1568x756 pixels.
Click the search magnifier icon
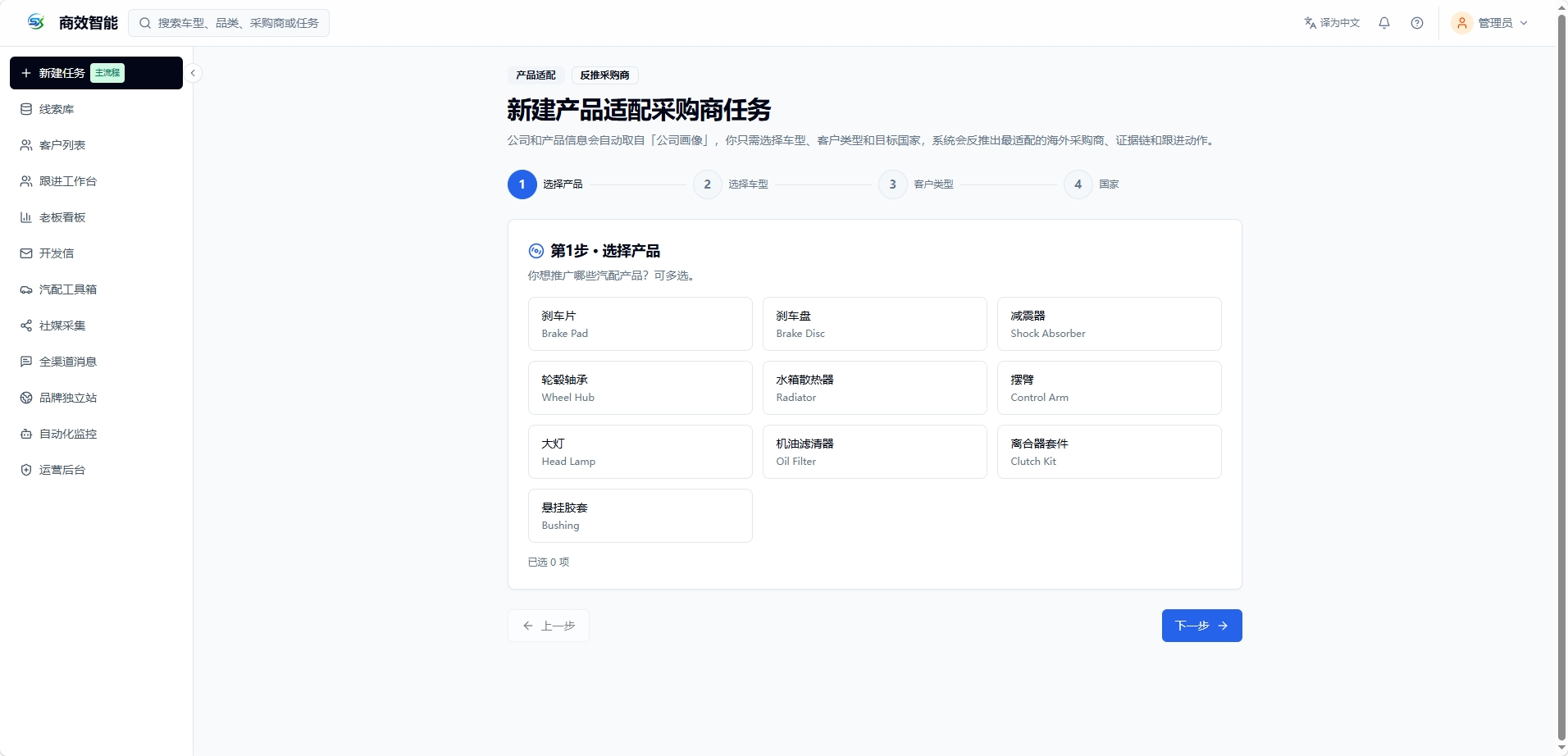(x=145, y=23)
